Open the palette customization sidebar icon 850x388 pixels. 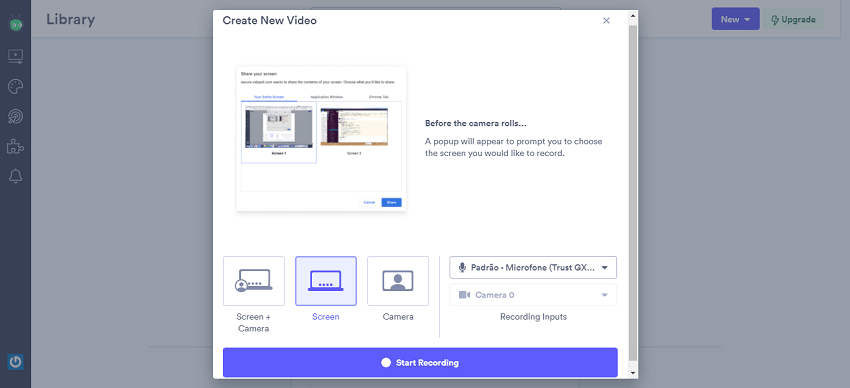[16, 86]
